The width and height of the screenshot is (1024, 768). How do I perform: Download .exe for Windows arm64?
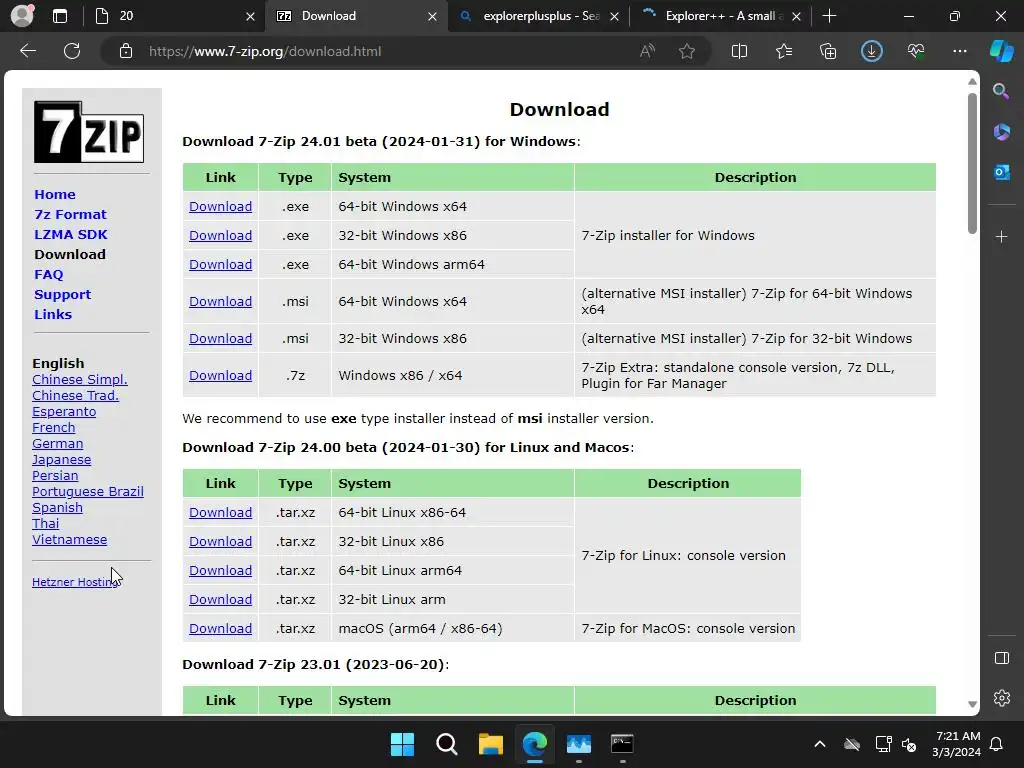[x=220, y=264]
